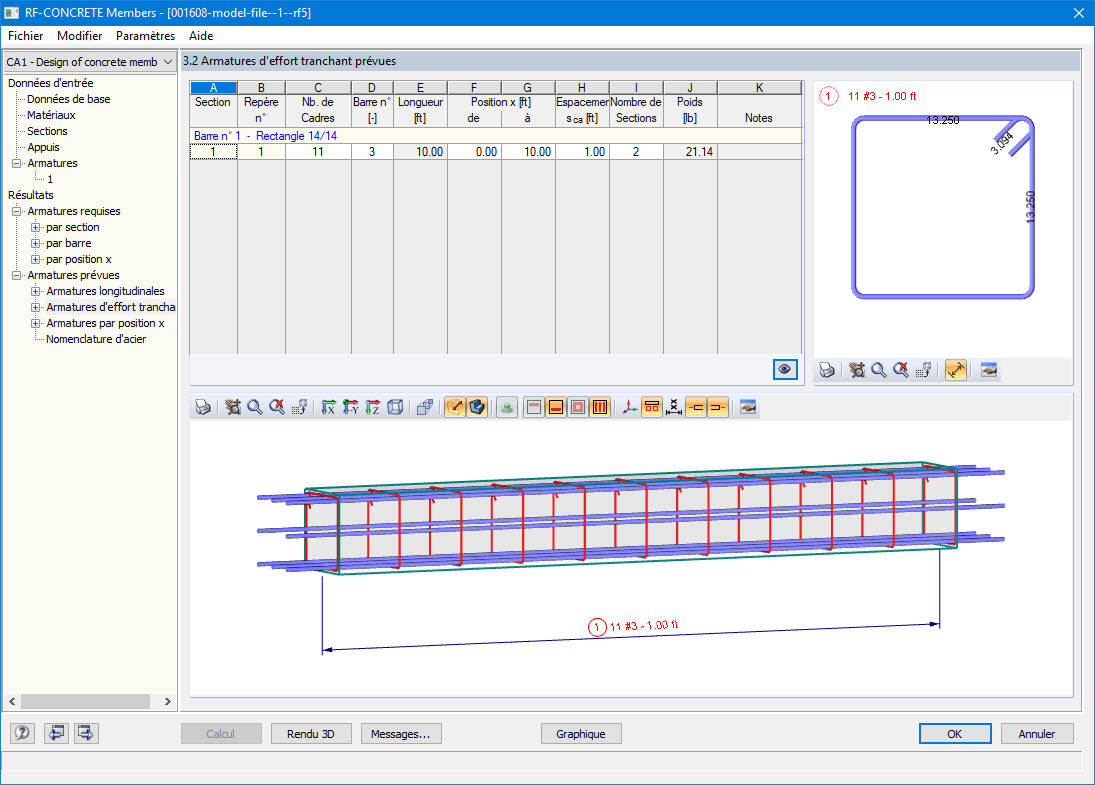Screen dimensions: 1095x785
Task: Open the Paramètres menu
Action: (145, 36)
